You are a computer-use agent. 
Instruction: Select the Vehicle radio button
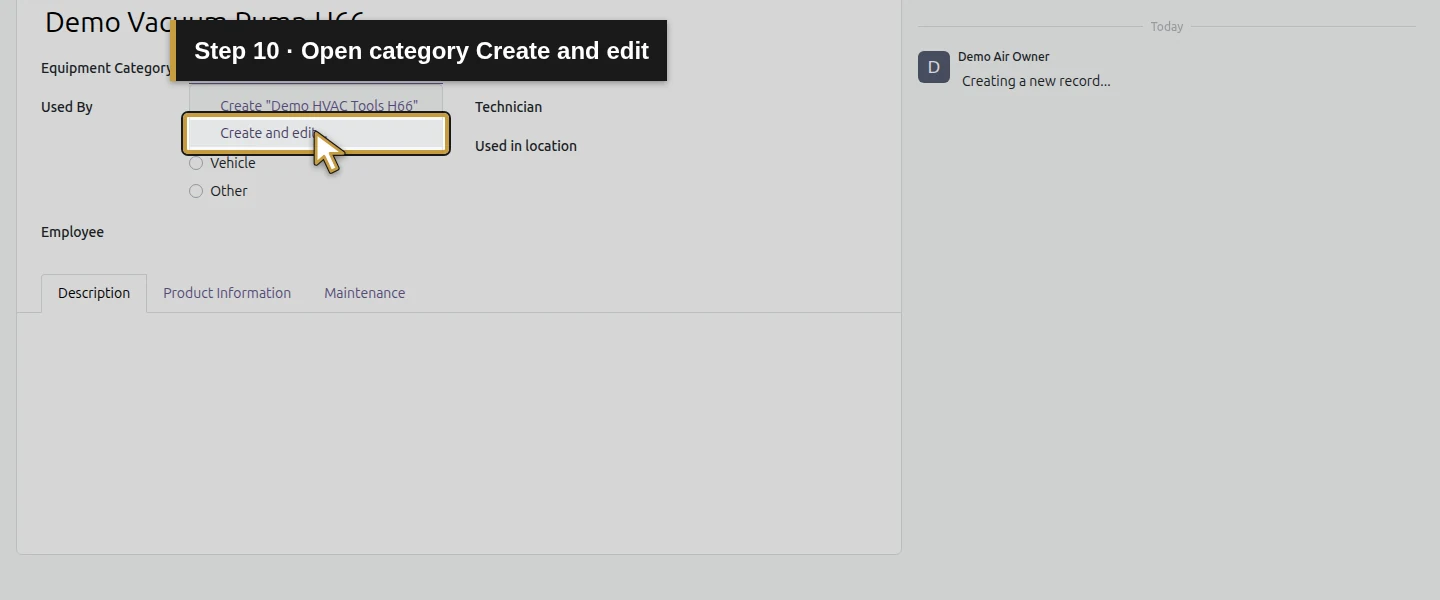(196, 163)
